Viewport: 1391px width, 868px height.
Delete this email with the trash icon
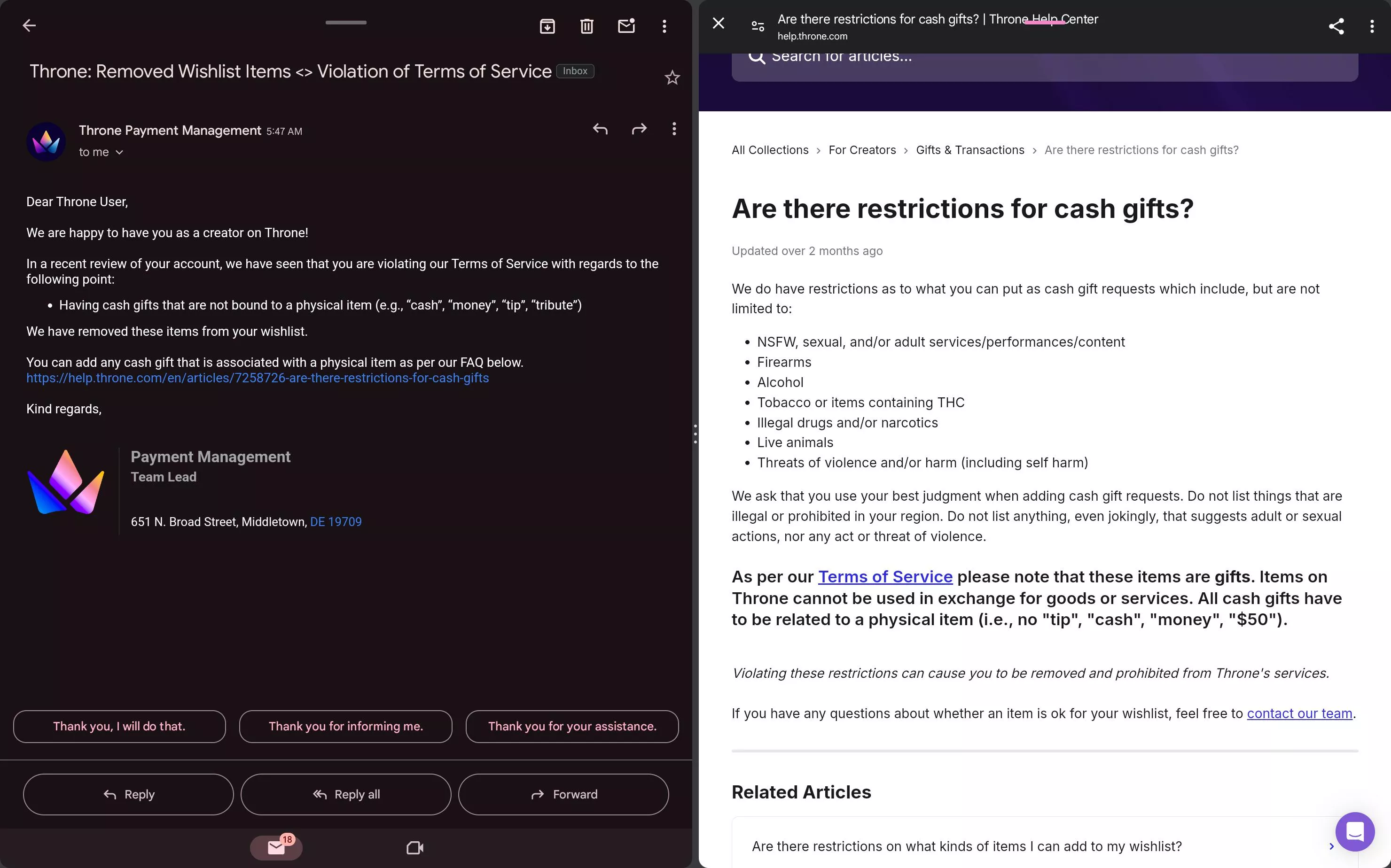click(x=586, y=26)
